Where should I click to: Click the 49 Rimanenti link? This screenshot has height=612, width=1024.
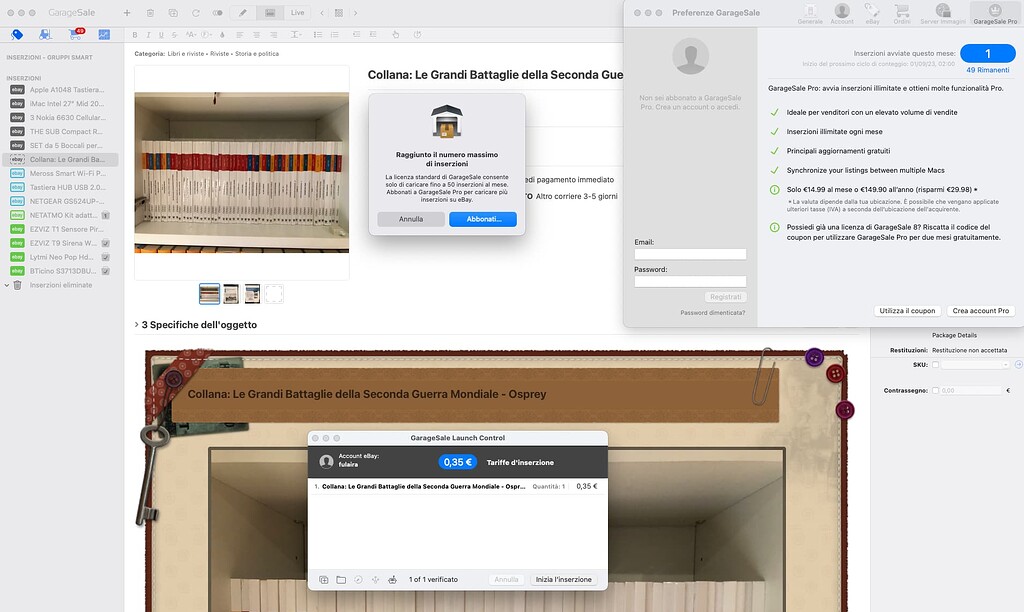click(x=987, y=70)
